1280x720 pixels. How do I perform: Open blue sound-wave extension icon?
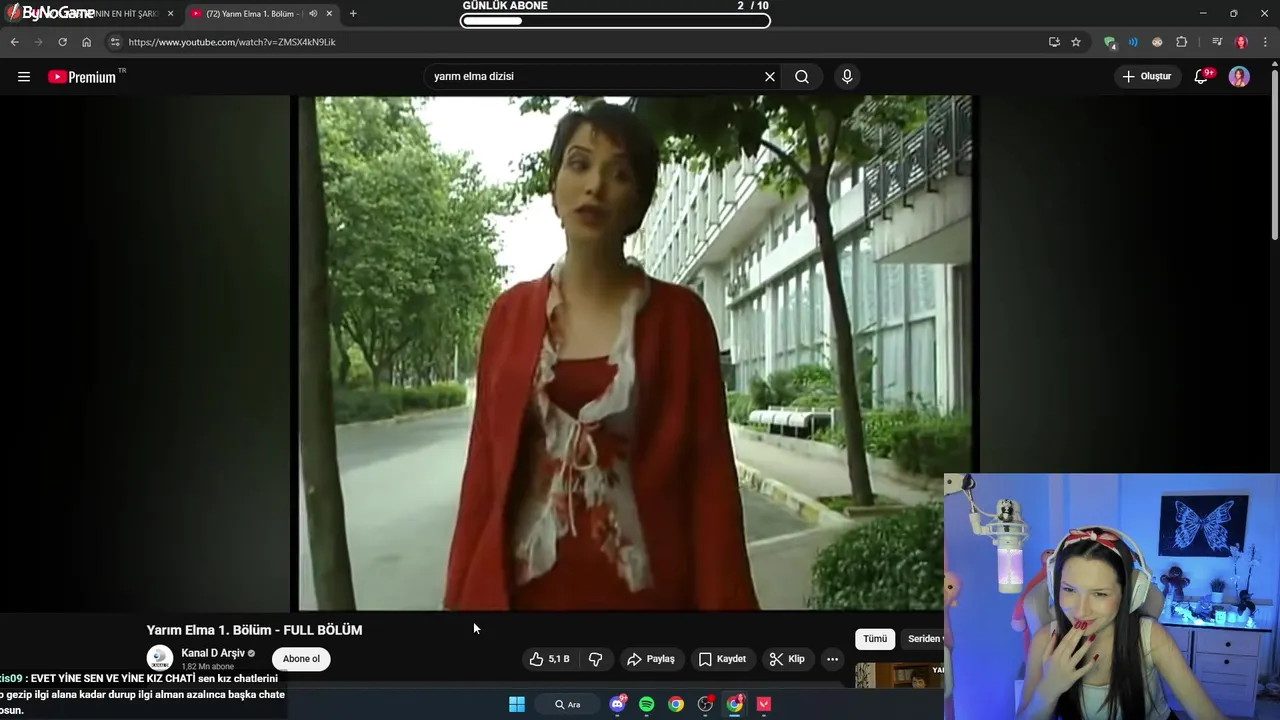(x=1133, y=42)
